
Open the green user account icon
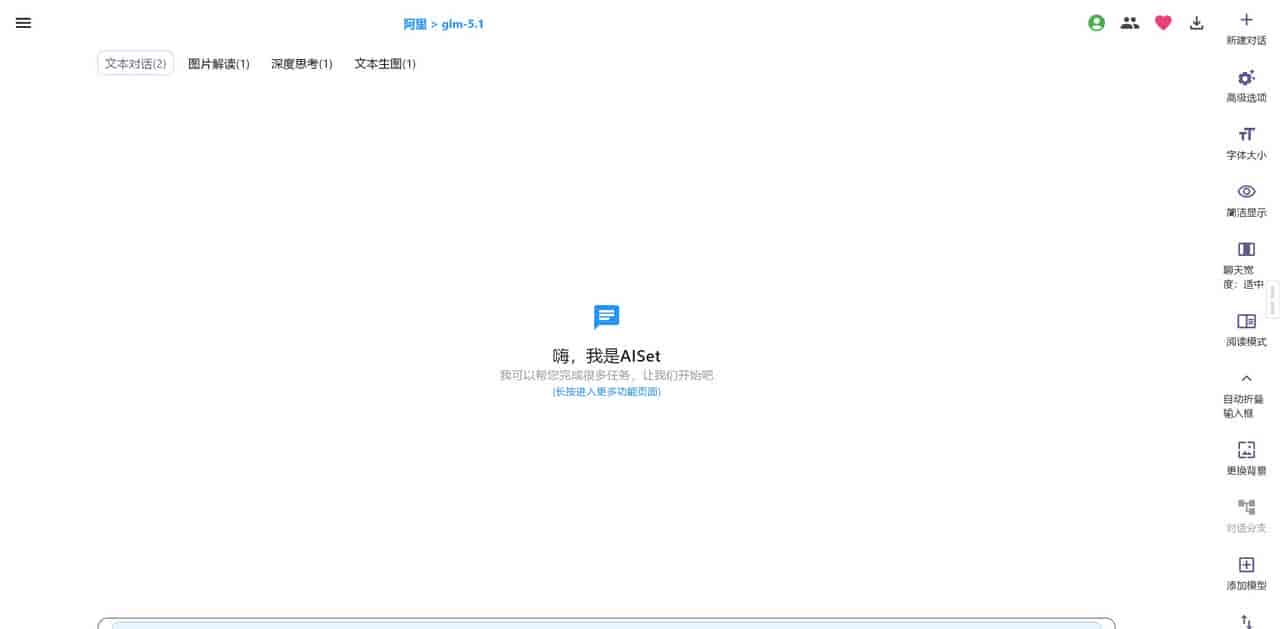1096,23
